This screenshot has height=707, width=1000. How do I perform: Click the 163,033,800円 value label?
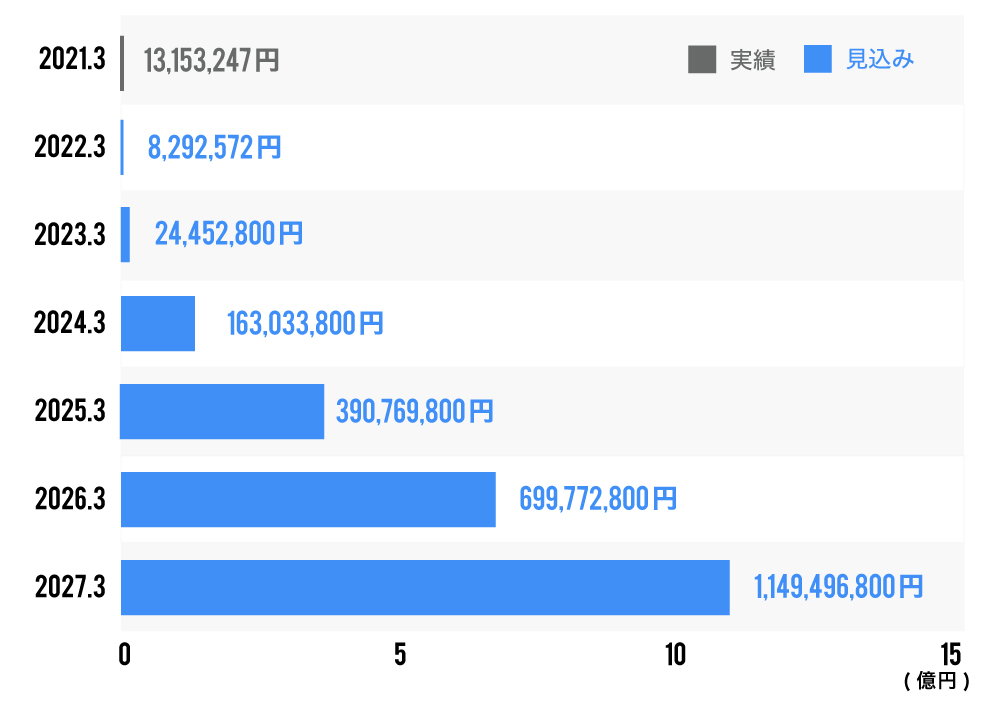[304, 323]
